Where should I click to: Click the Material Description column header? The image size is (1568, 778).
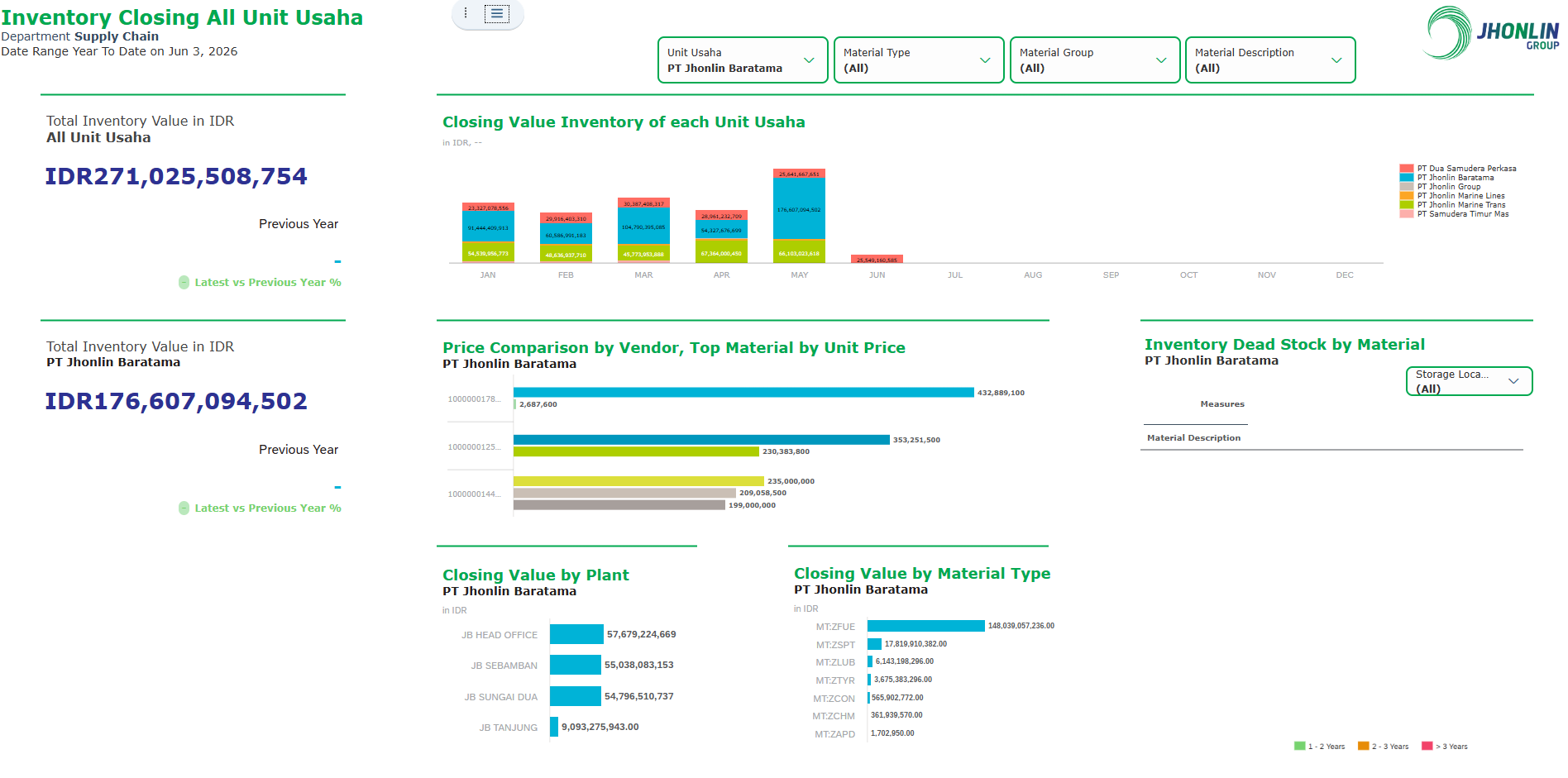click(x=1193, y=438)
